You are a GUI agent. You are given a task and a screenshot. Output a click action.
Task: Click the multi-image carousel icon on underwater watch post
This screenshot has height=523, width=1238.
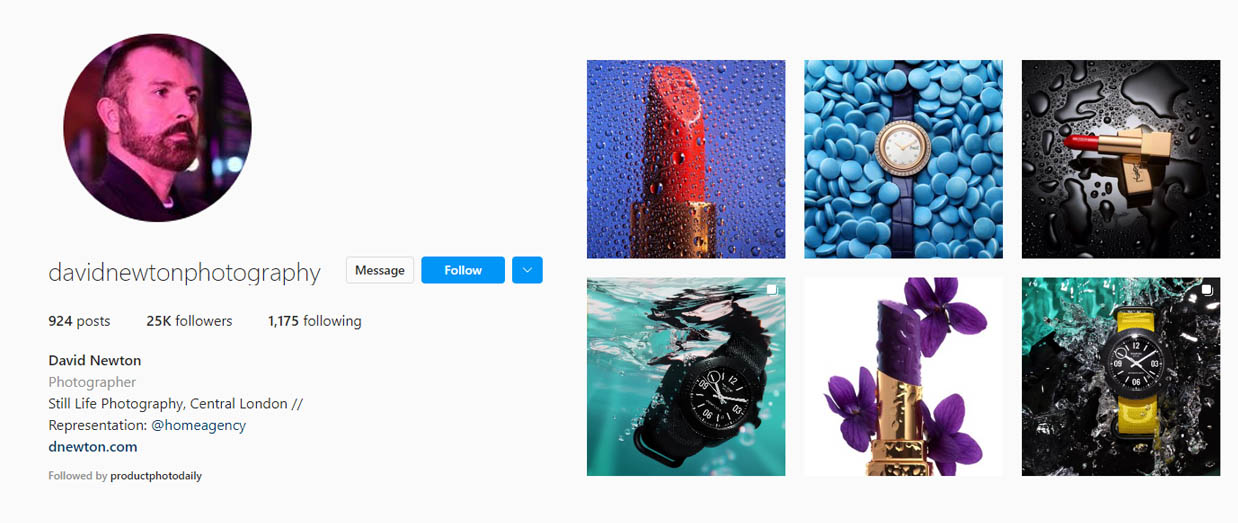(772, 290)
